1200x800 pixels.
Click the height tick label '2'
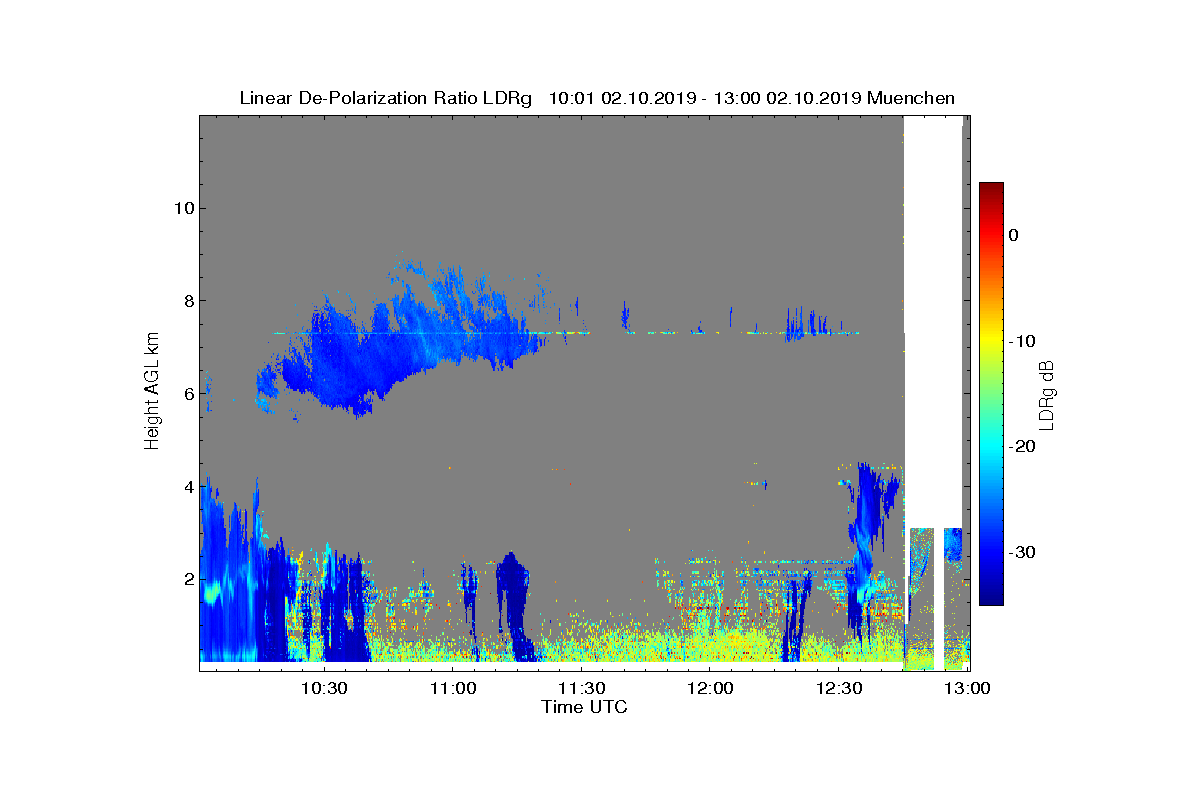(x=187, y=579)
